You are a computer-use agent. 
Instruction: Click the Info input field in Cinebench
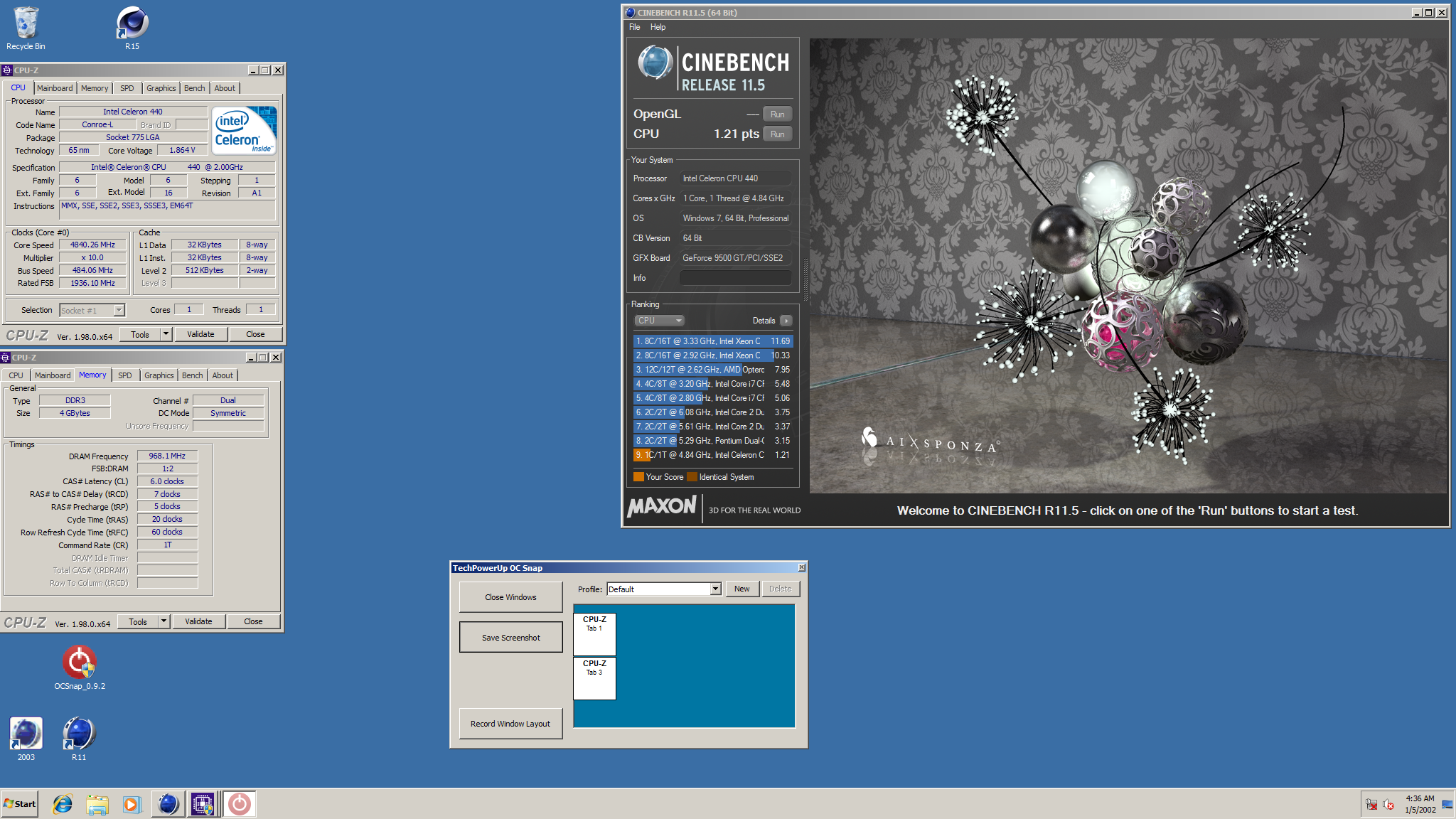736,278
